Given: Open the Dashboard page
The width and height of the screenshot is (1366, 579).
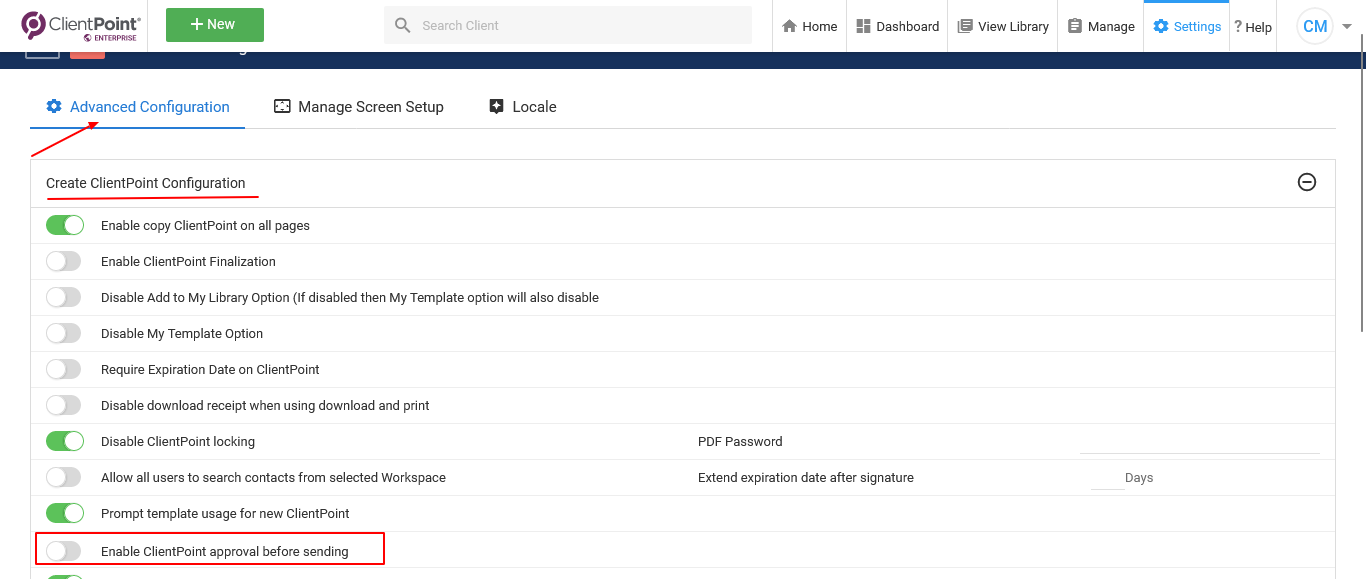Looking at the screenshot, I should 897,26.
